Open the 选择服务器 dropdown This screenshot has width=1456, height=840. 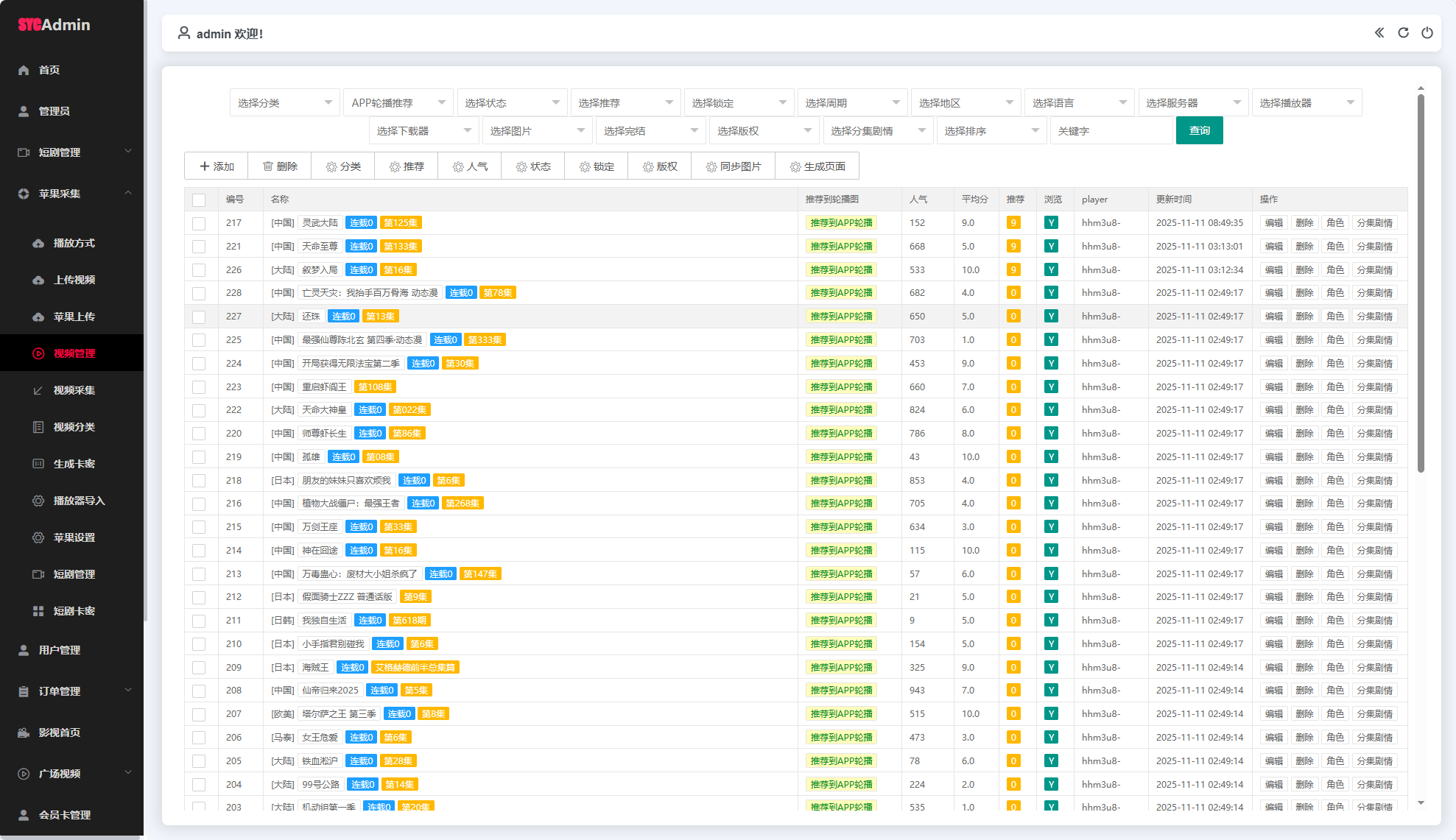pos(1192,102)
